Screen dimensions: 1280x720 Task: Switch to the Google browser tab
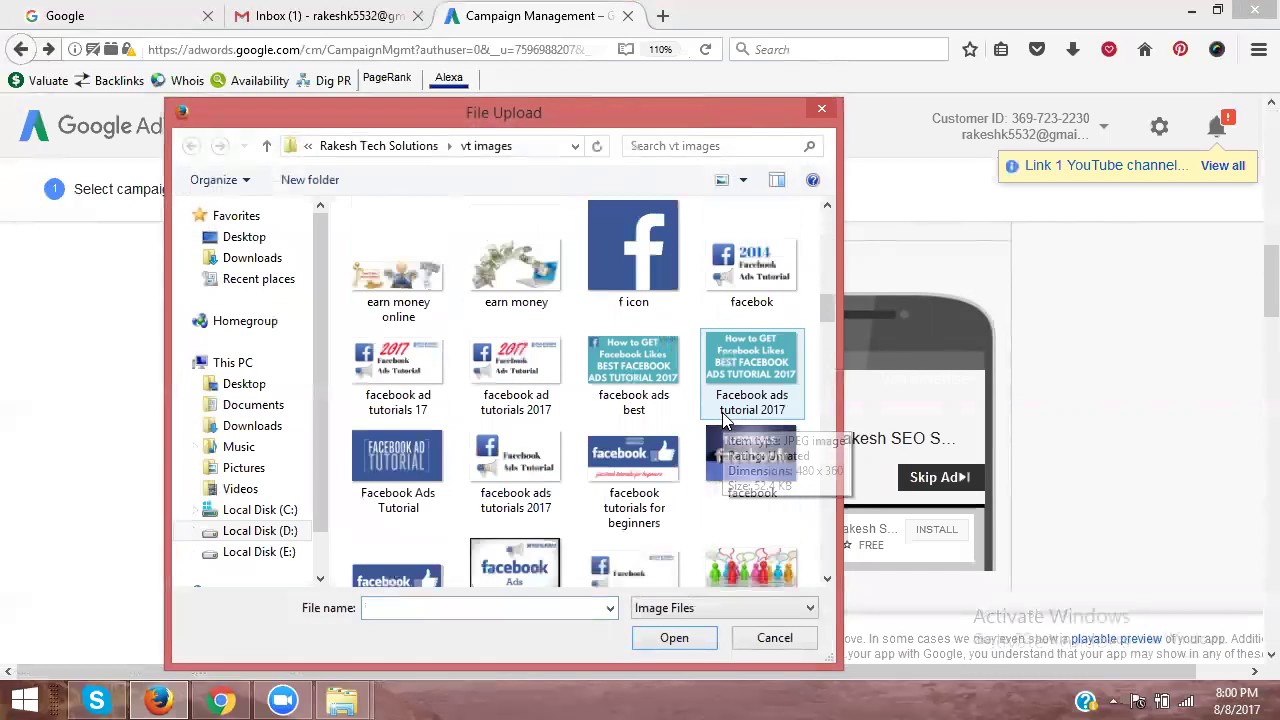tap(120, 16)
